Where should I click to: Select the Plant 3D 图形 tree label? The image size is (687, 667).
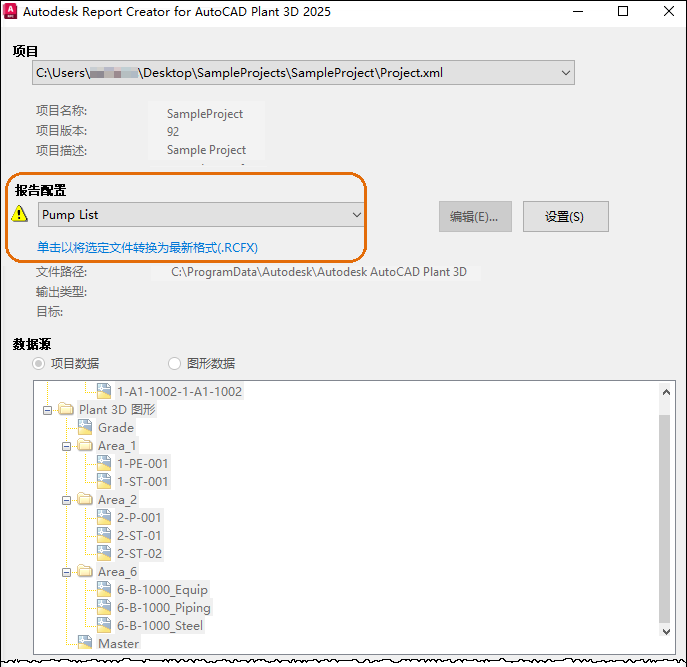click(117, 409)
